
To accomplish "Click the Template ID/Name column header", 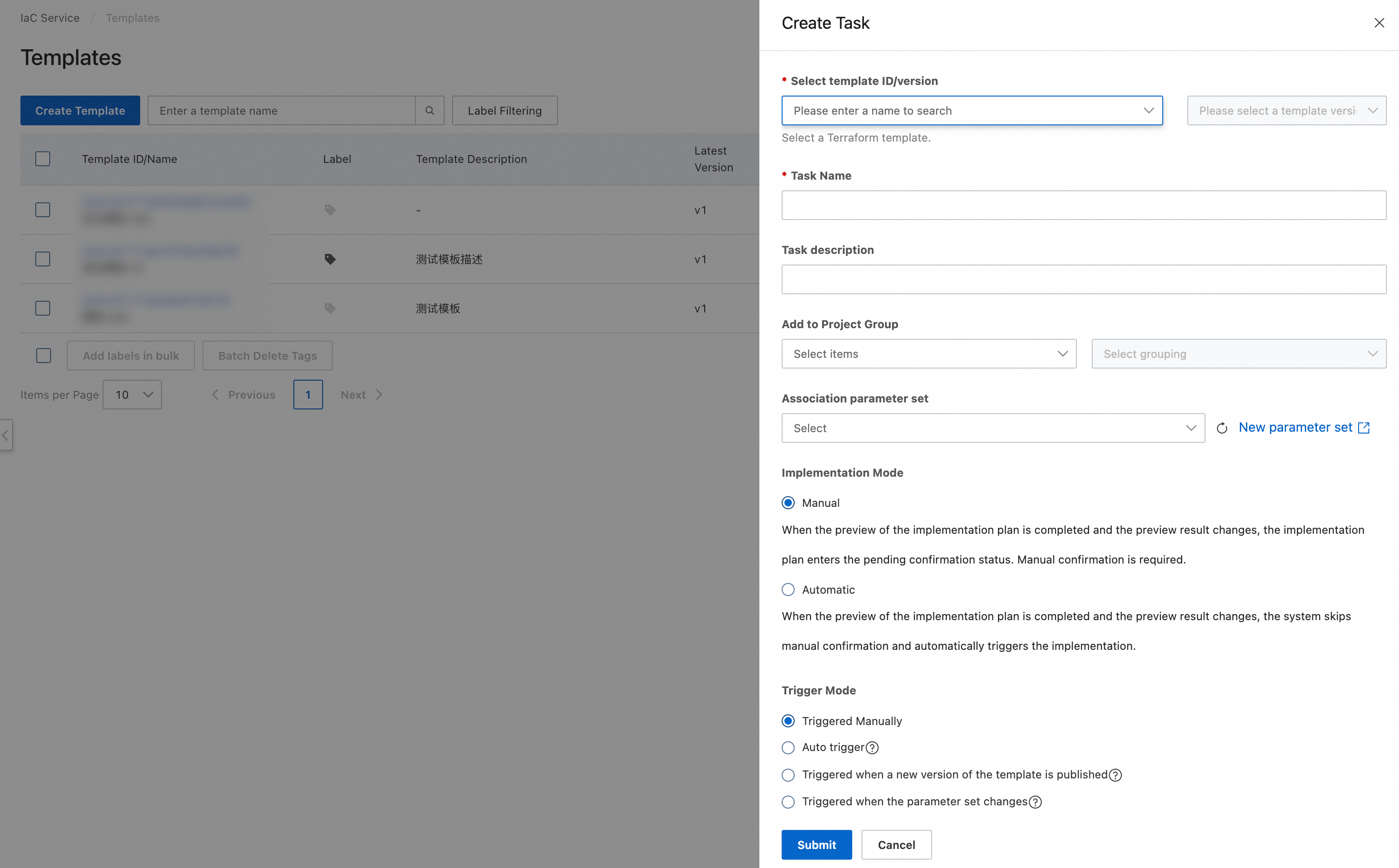I will tap(129, 159).
